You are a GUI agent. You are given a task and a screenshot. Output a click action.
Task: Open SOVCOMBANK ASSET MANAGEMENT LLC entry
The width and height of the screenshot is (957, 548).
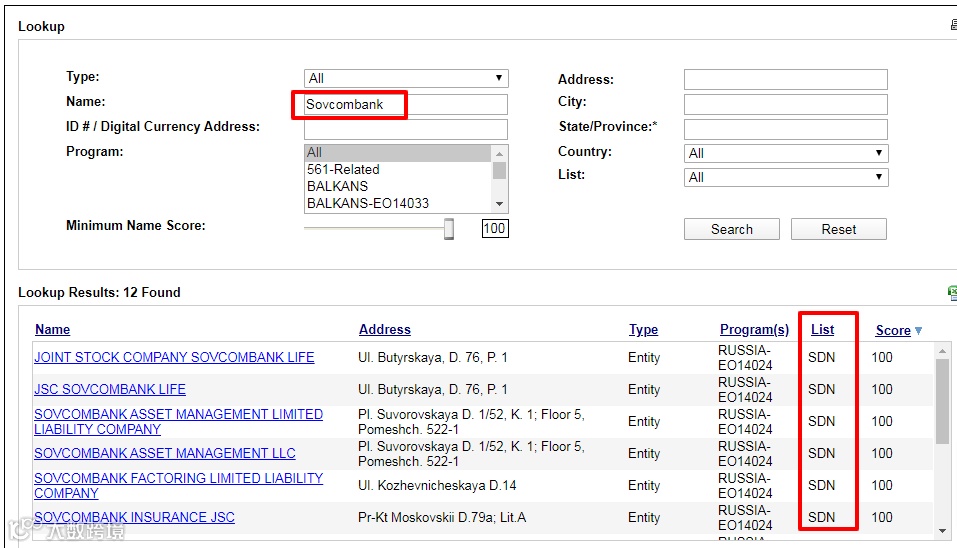coord(165,453)
